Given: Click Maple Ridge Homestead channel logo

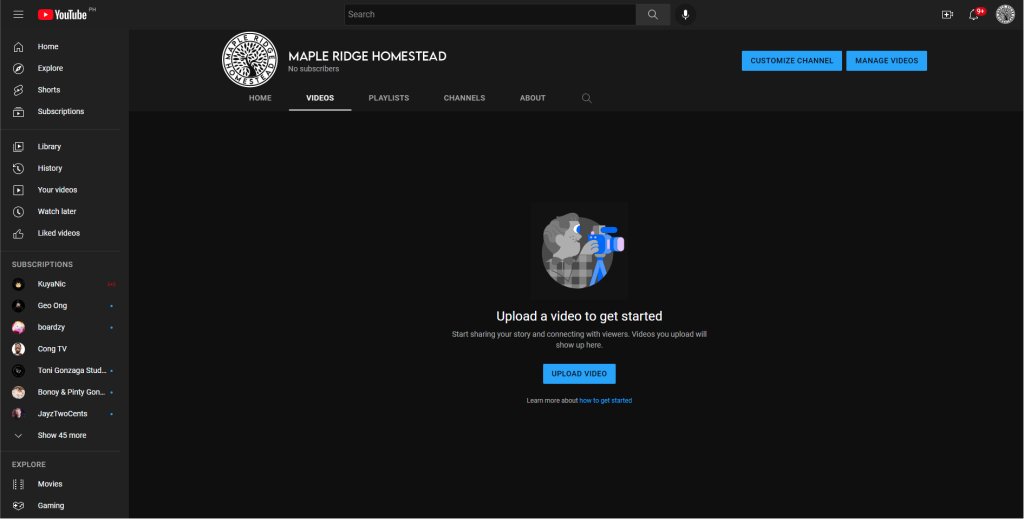Looking at the screenshot, I should pos(249,59).
